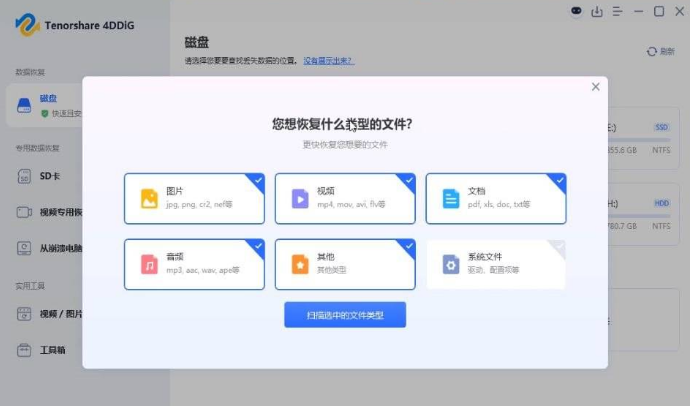Click 扫描选中的文件类型 scan button

tap(345, 315)
